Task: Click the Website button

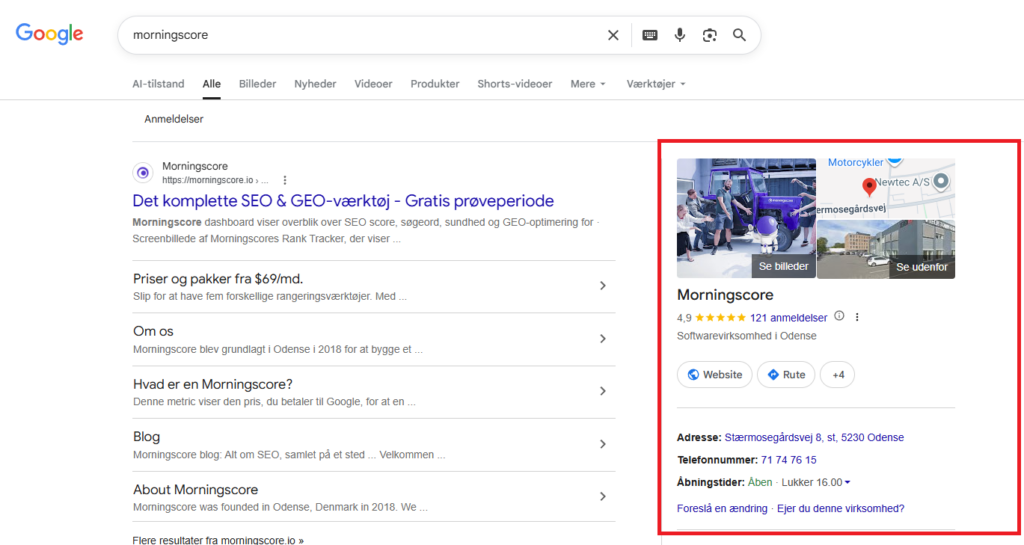Action: [x=714, y=375]
